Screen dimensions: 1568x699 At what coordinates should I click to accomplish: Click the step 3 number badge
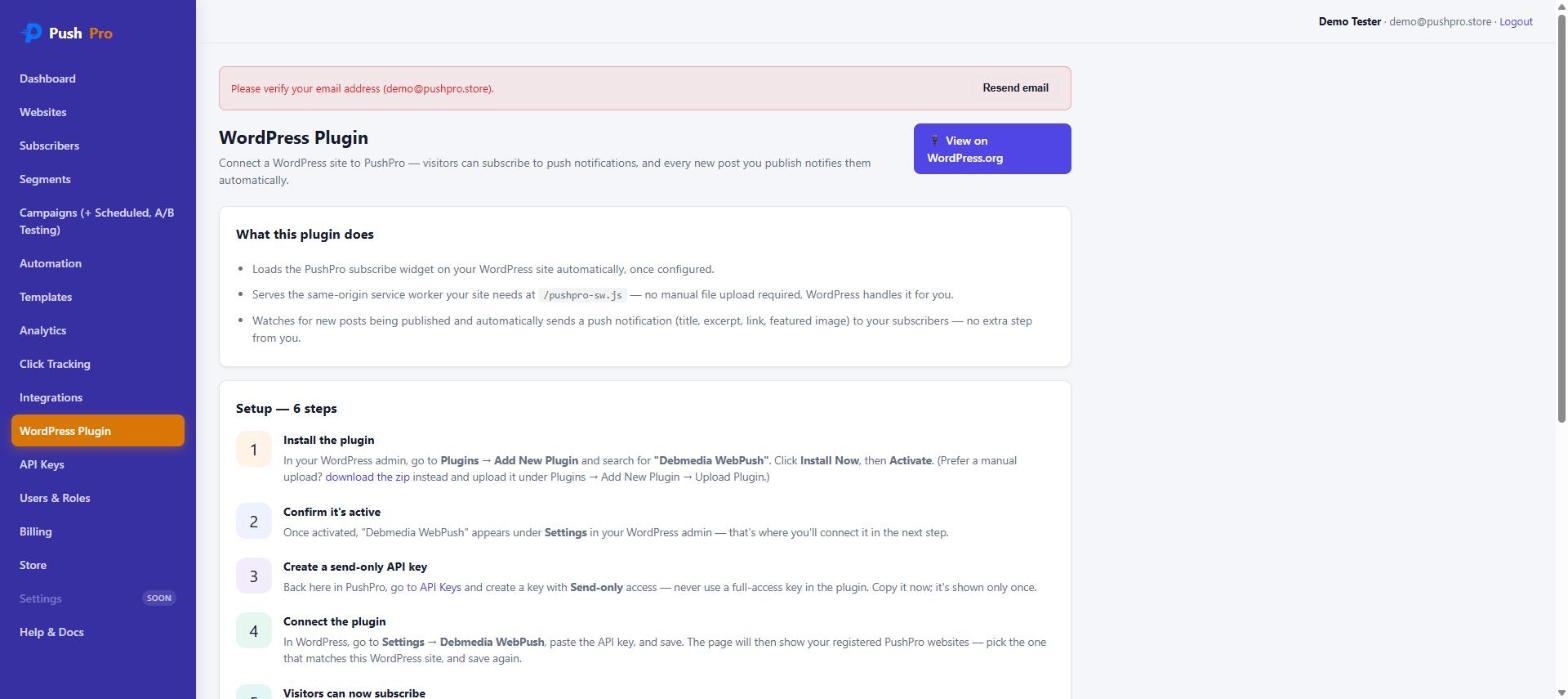[254, 576]
